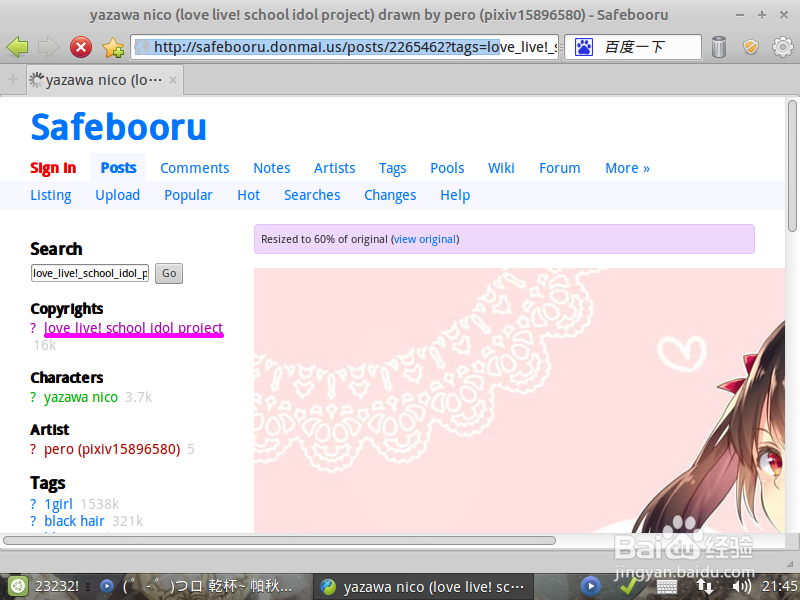Open the Pools menu item
The width and height of the screenshot is (800, 600).
[447, 168]
